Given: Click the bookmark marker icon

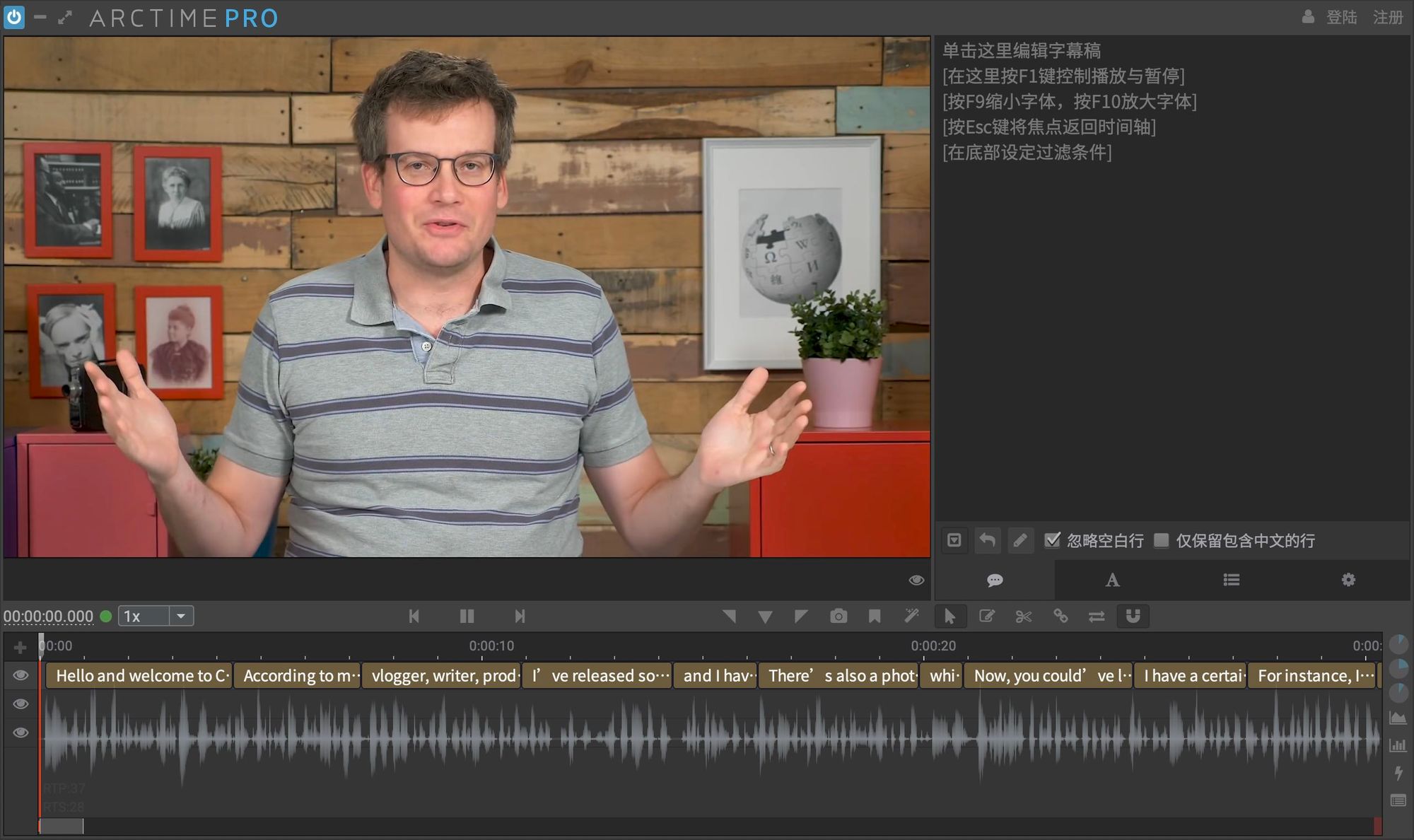Looking at the screenshot, I should (x=875, y=617).
